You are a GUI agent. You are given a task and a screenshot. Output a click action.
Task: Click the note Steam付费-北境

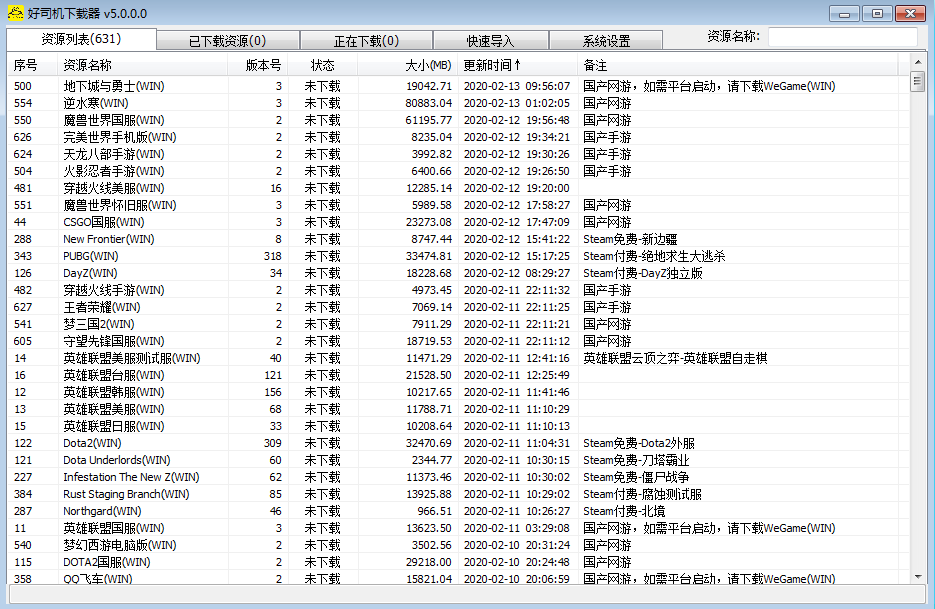[x=624, y=511]
